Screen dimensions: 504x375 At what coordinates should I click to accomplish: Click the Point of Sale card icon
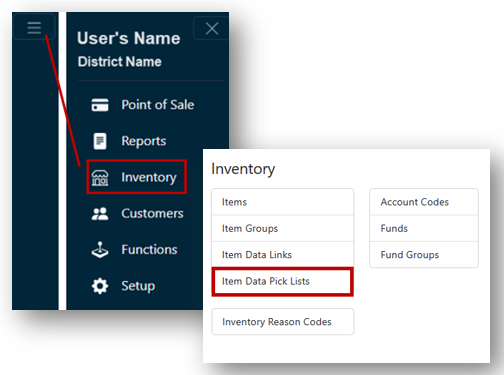100,105
